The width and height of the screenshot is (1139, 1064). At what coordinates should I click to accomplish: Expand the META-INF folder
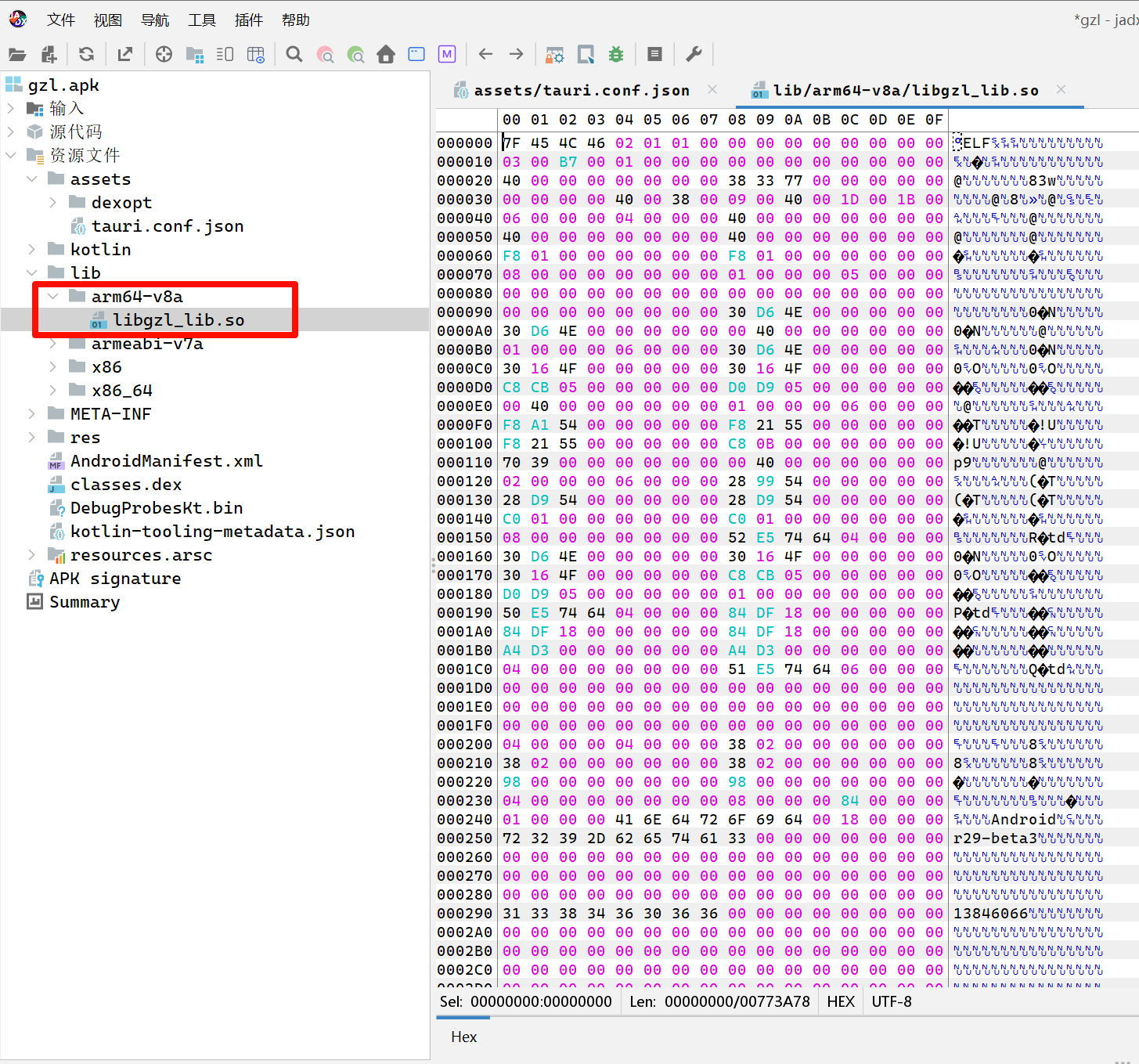click(x=32, y=414)
